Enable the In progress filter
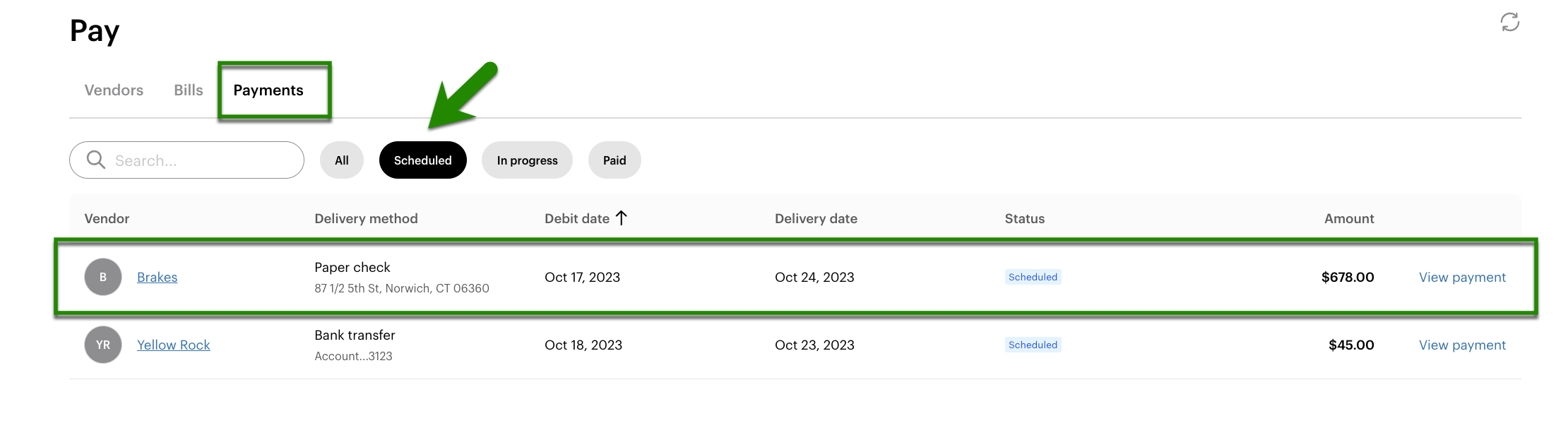The height and width of the screenshot is (428, 1568). 526,160
